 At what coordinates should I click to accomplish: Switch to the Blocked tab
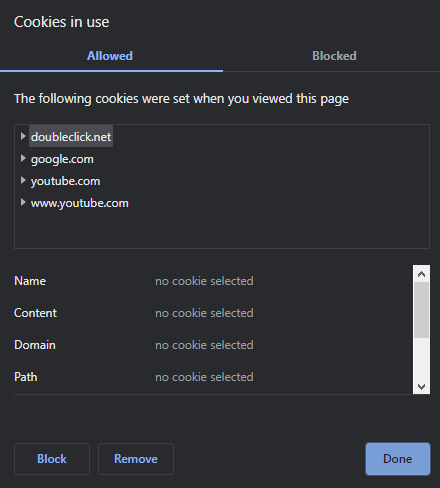tap(334, 56)
